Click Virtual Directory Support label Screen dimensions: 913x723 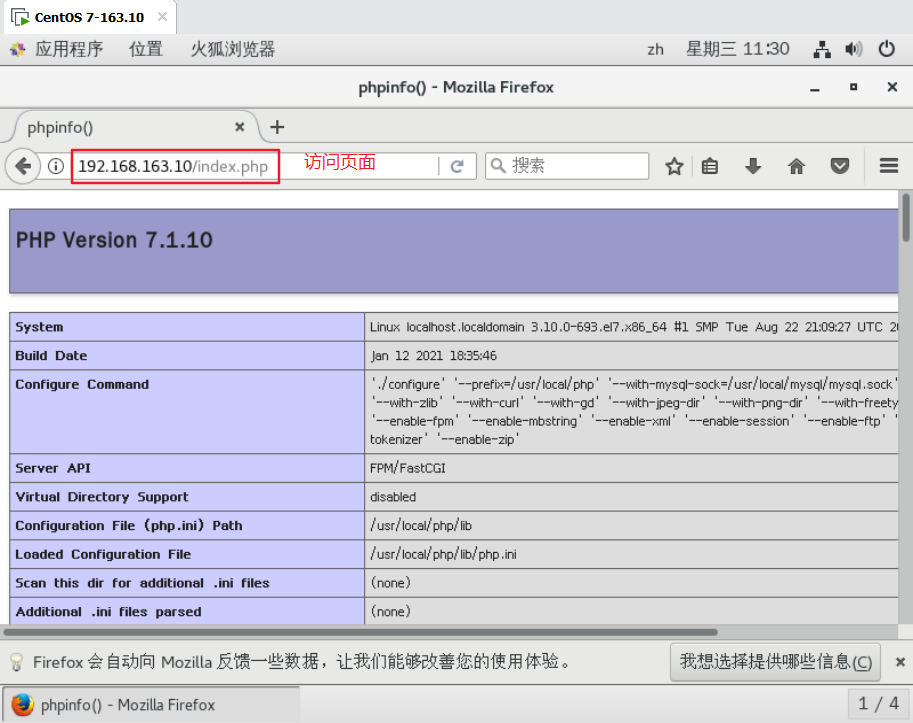point(102,497)
